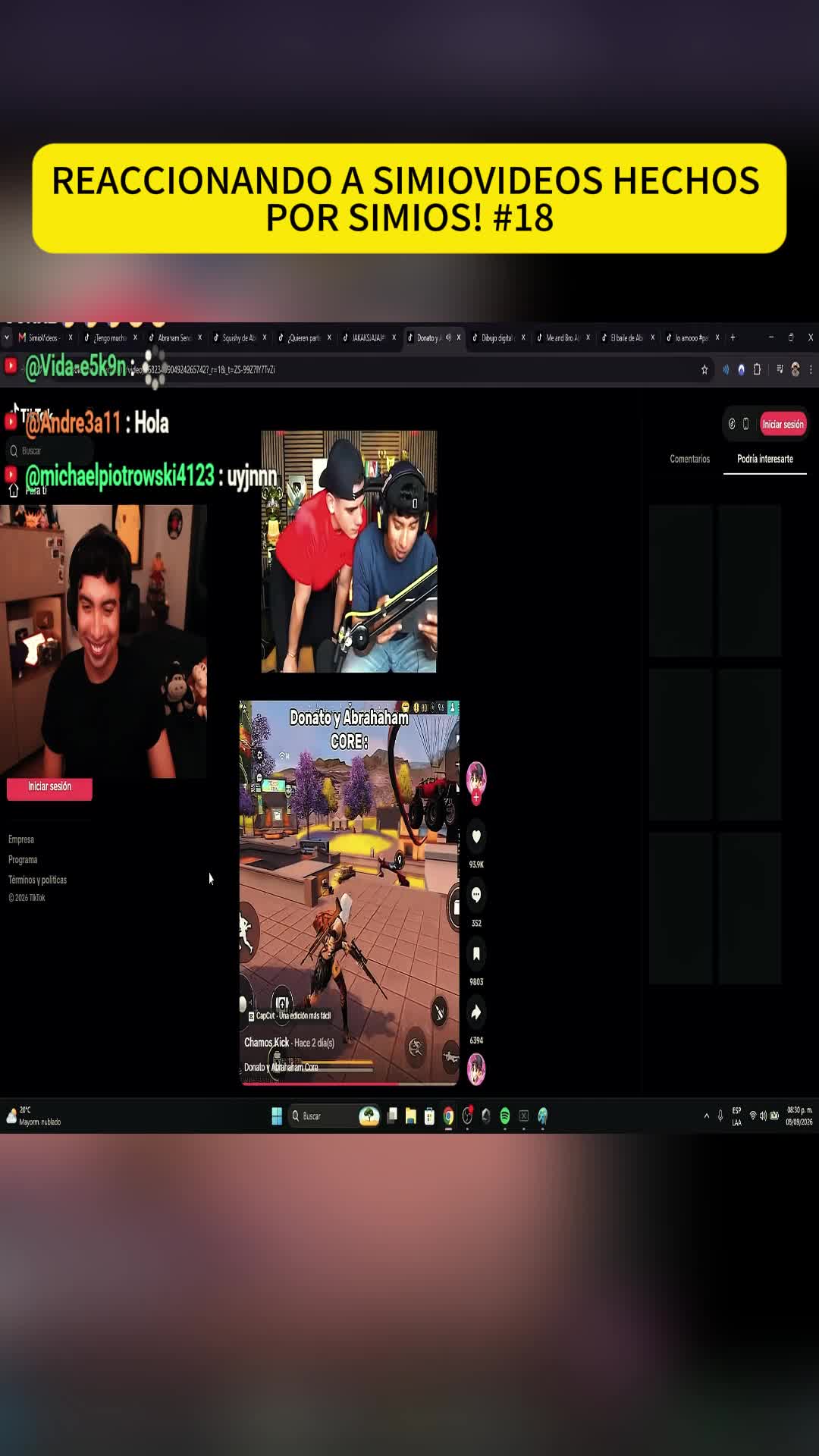Click the volume speaker icon in tray
Viewport: 819px width, 1456px height.
(x=764, y=1116)
